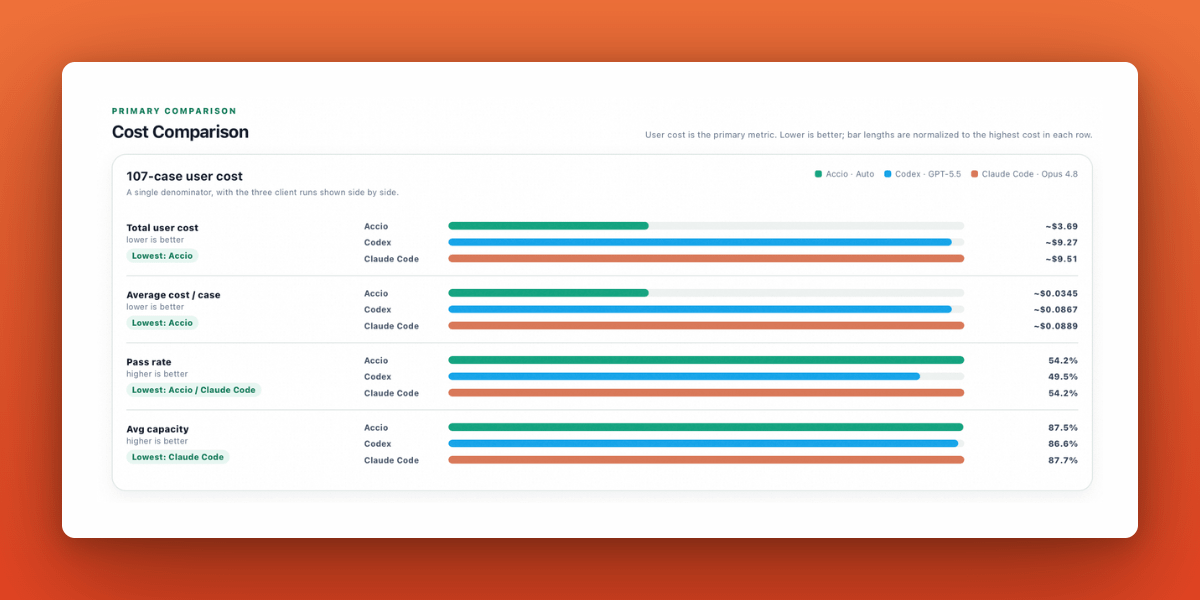Click the "107-case user cost" card title
The height and width of the screenshot is (600, 1200).
184,176
